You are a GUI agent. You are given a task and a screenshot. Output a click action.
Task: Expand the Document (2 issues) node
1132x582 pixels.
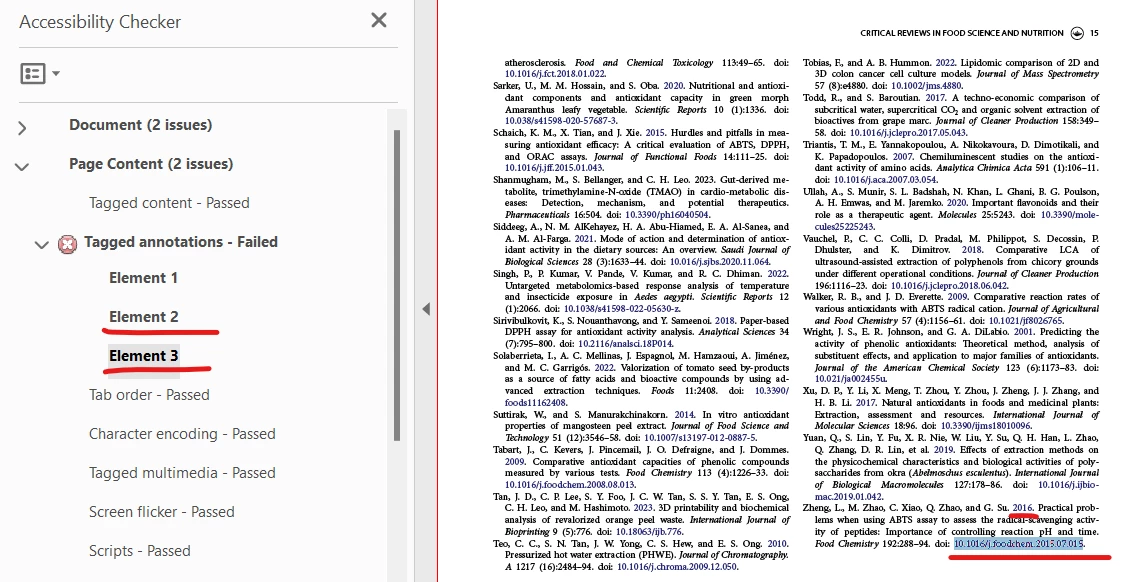click(x=22, y=129)
